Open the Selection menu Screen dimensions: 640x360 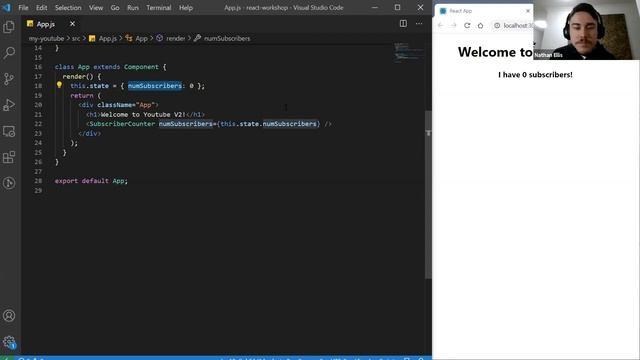pos(68,7)
